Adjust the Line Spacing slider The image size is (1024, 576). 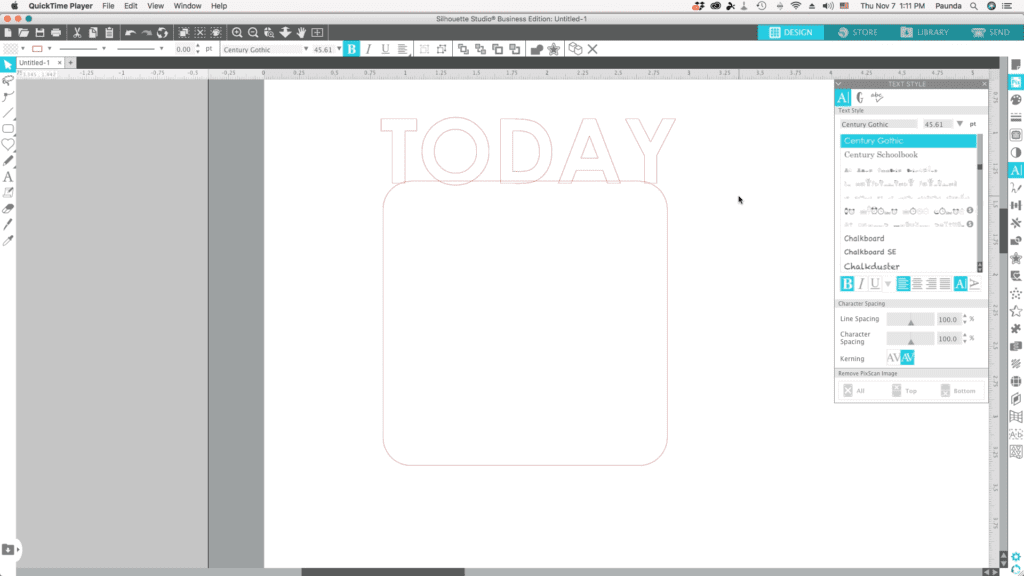(911, 322)
